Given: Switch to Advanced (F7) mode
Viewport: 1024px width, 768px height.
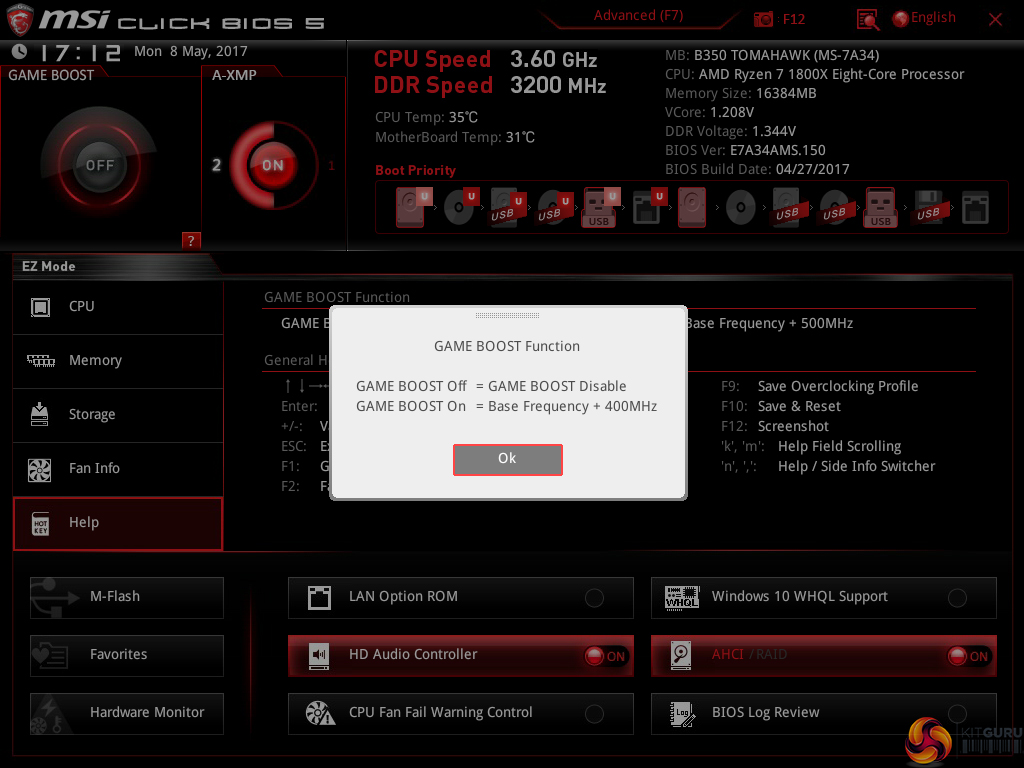Looking at the screenshot, I should tap(638, 16).
